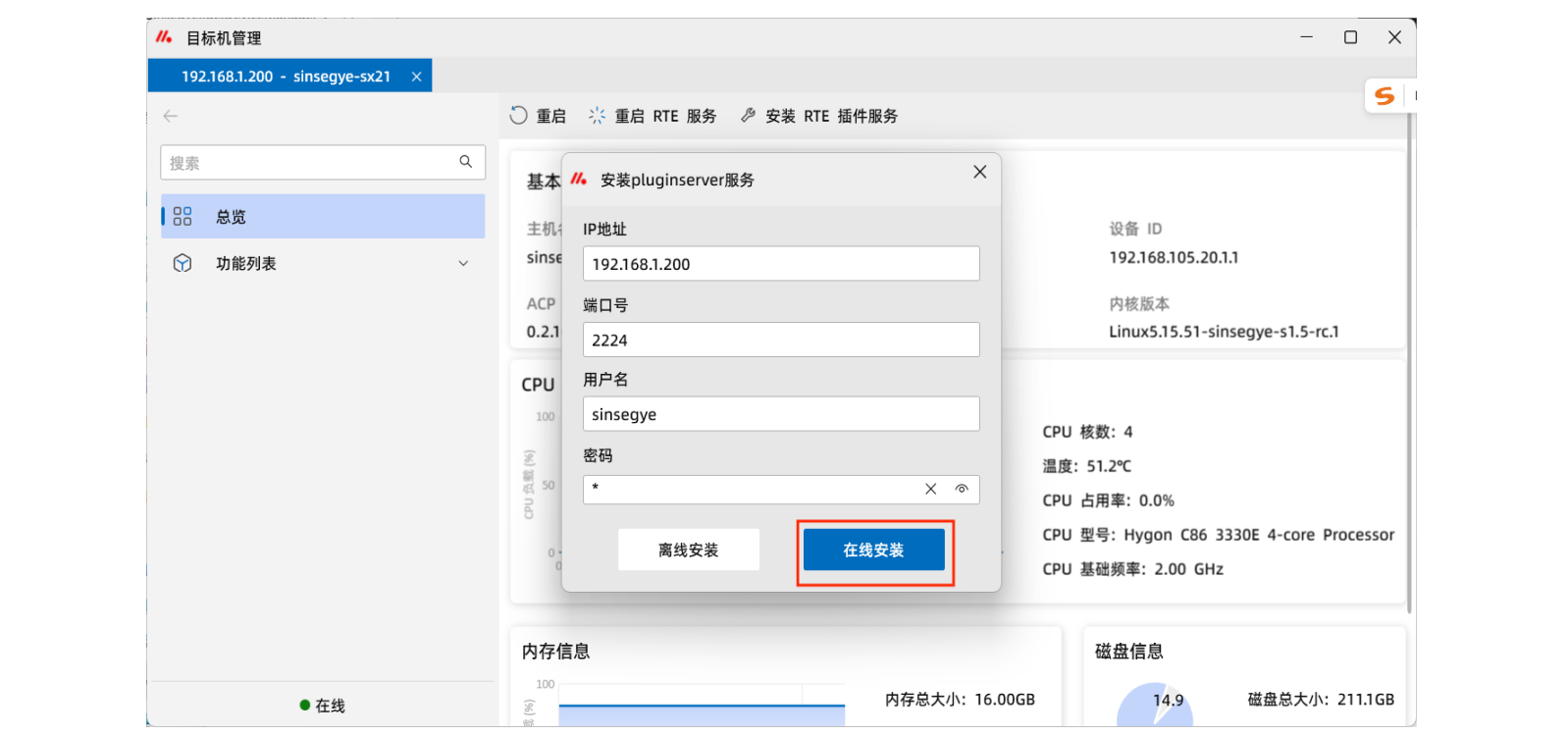Click the Sogou input method icon

pyautogui.click(x=1385, y=96)
